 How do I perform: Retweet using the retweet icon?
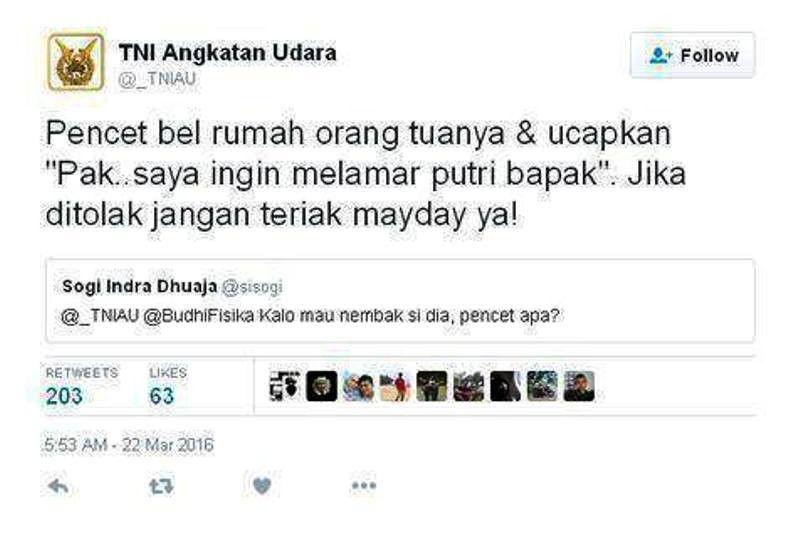click(161, 486)
